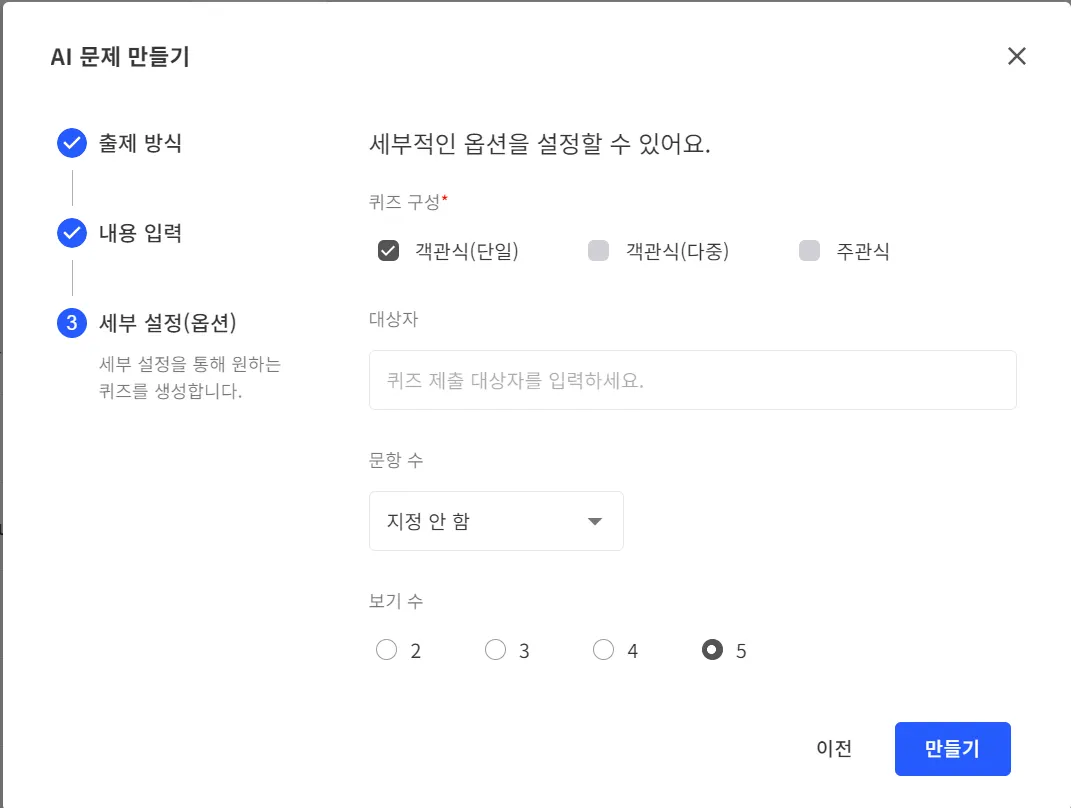1071x808 pixels.
Task: Go to the 출제 방식 step
Action: click(140, 144)
